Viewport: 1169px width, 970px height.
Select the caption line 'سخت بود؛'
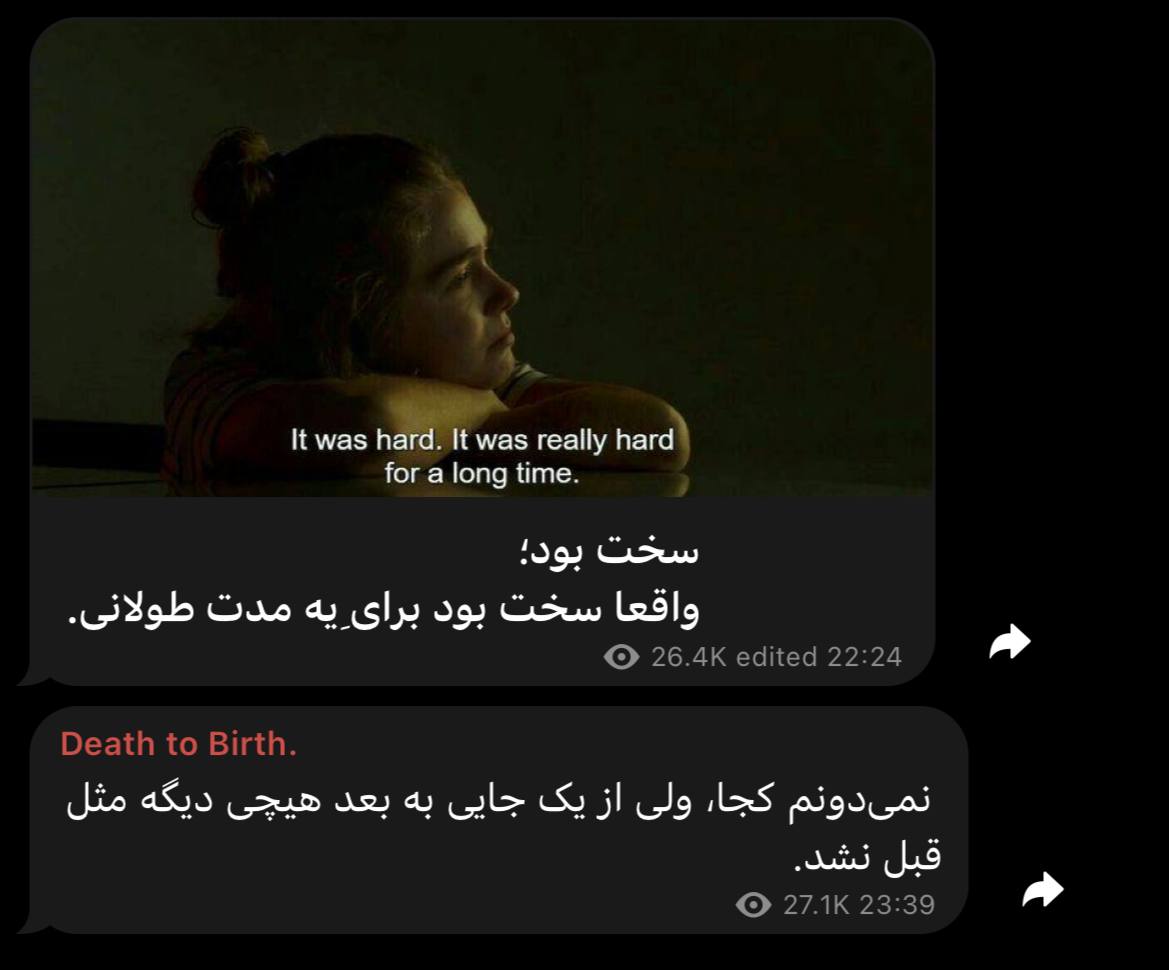coord(609,552)
